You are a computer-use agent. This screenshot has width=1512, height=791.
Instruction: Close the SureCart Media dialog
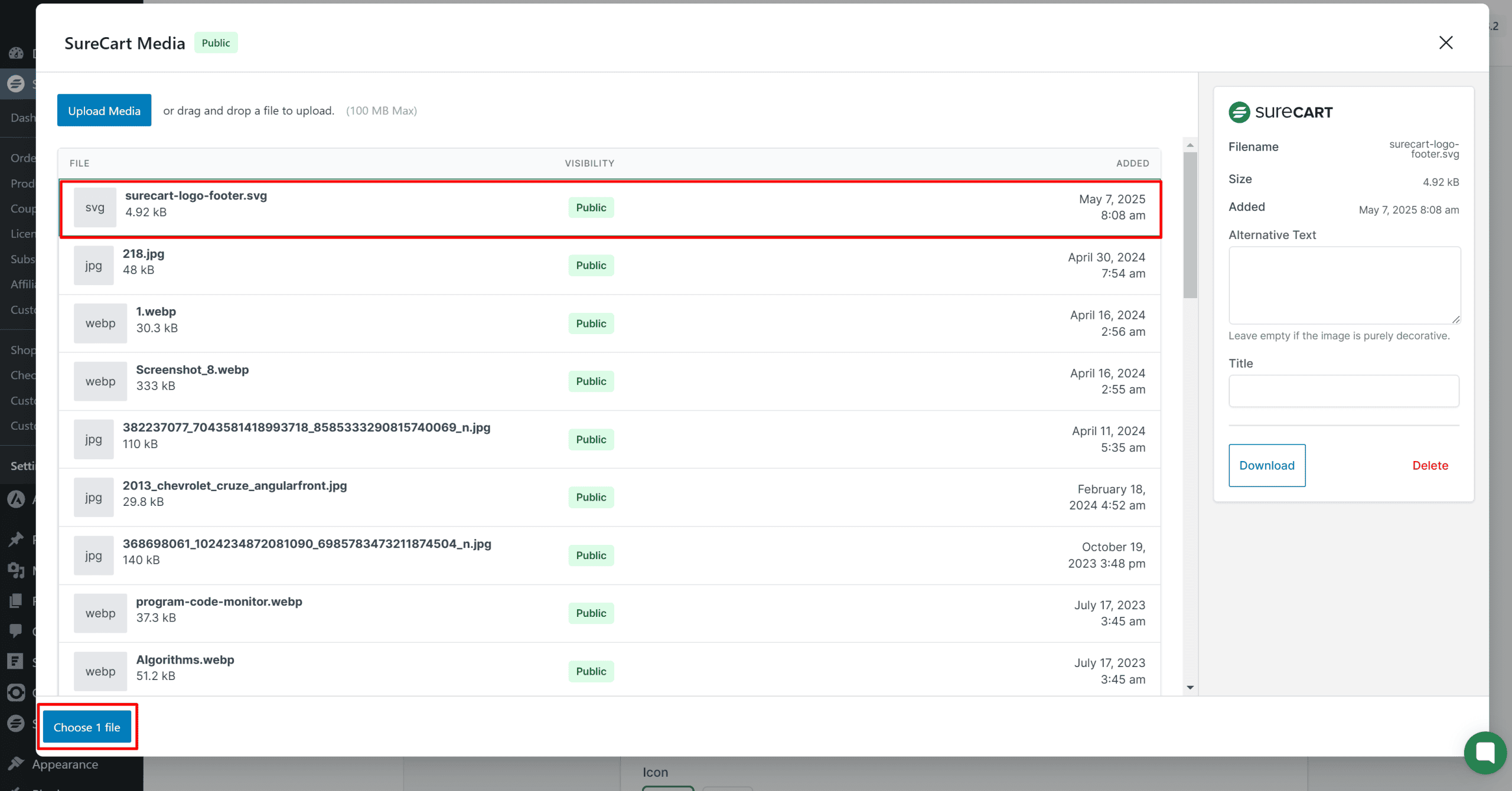tap(1445, 43)
